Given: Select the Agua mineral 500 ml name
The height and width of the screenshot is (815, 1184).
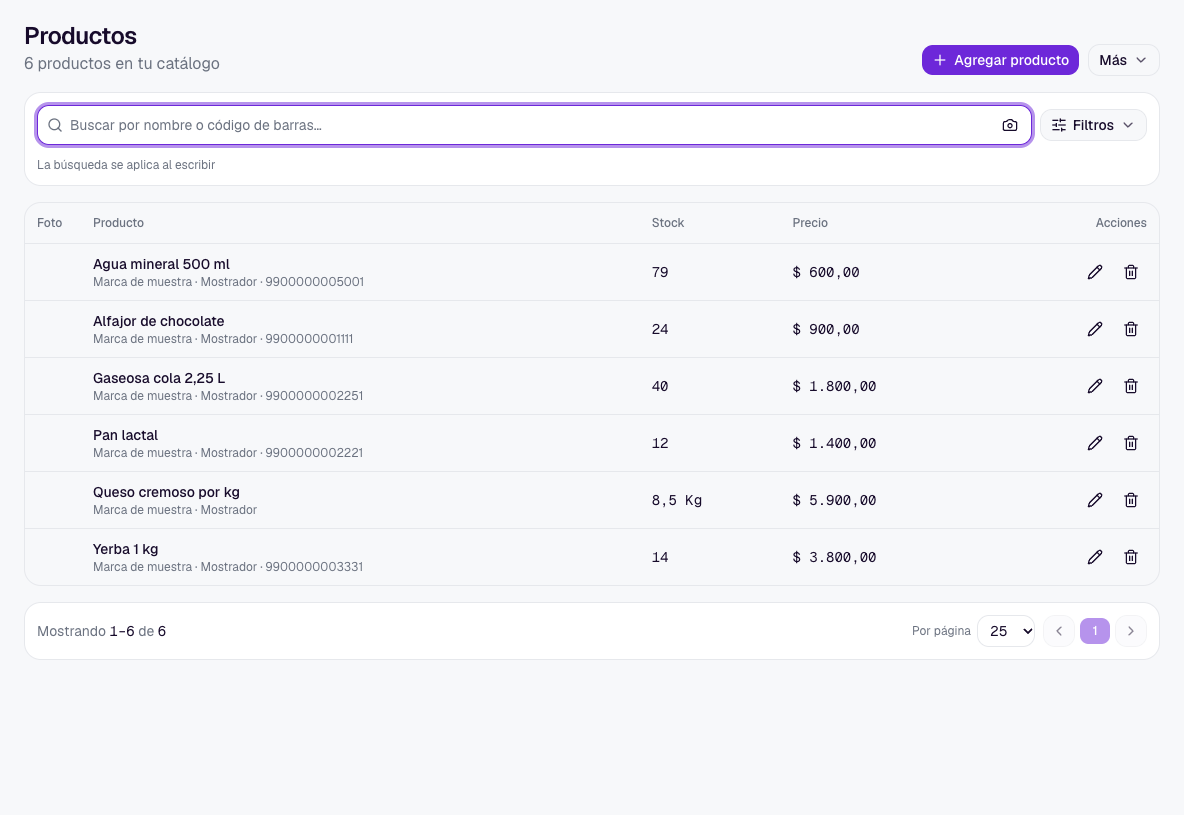Looking at the screenshot, I should 161,264.
